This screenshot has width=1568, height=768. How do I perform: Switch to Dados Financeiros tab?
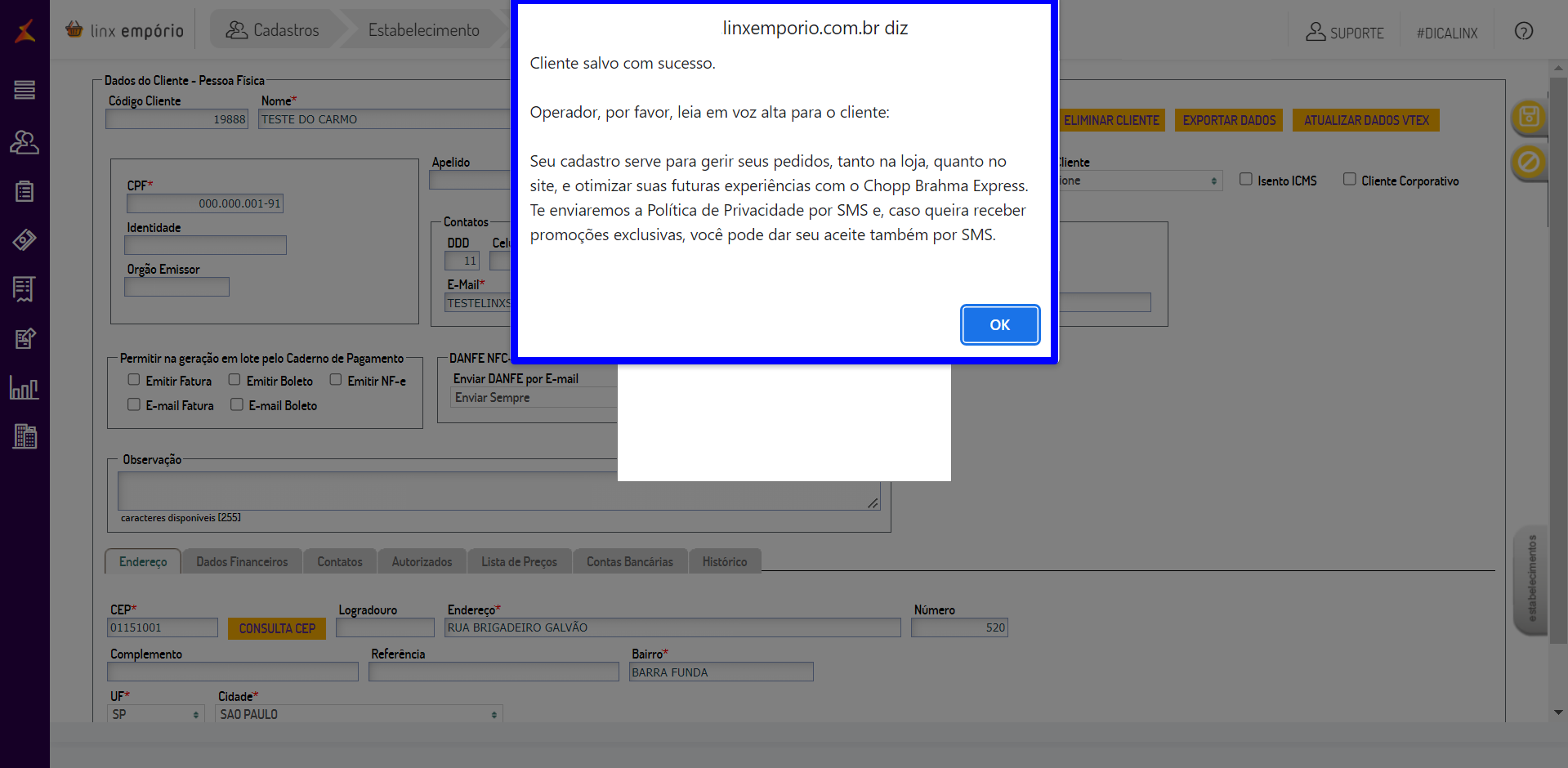tap(242, 561)
